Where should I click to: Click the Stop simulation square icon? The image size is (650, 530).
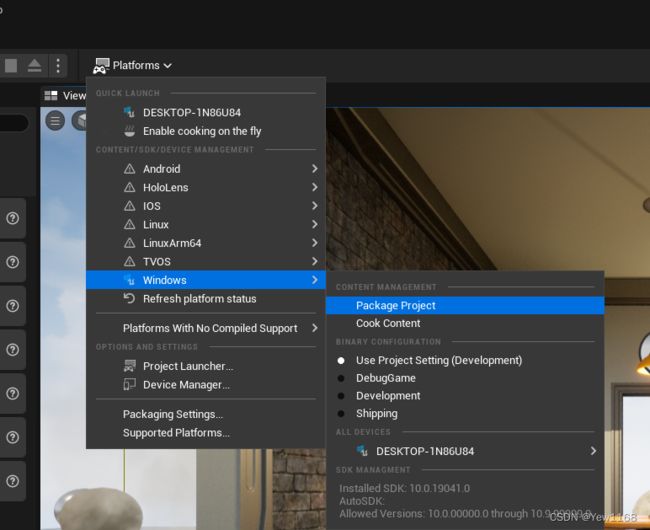point(11,65)
